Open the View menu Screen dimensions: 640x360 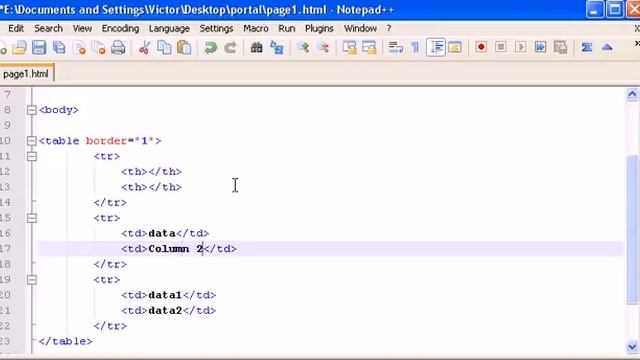(82, 29)
